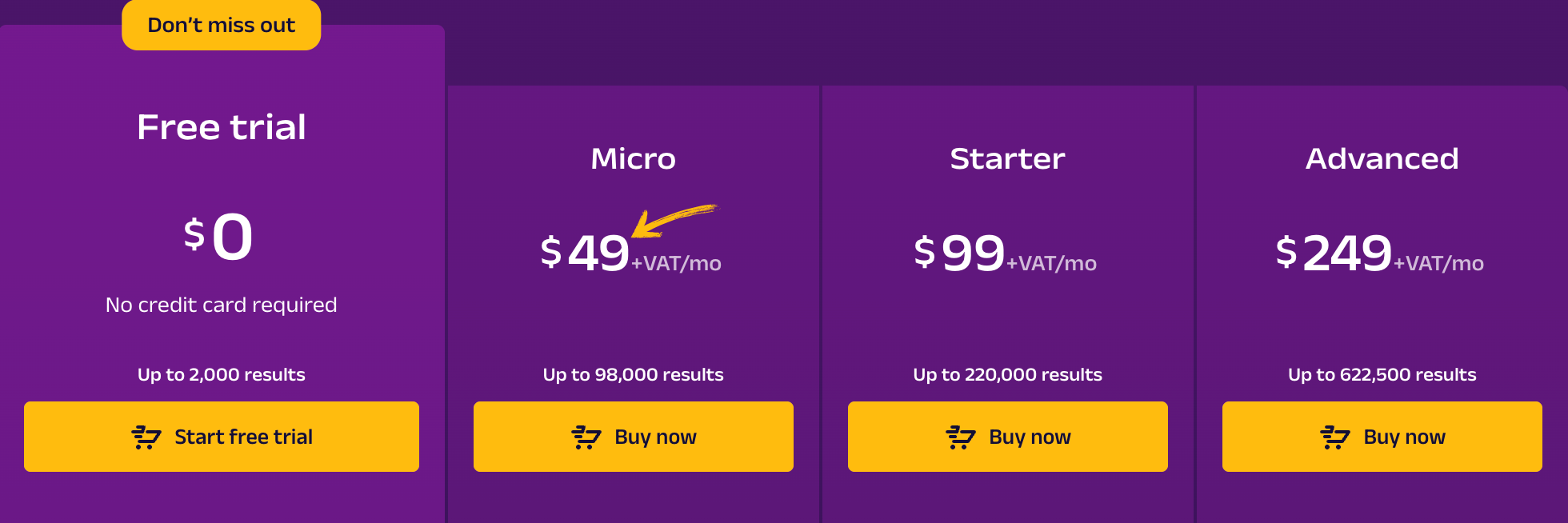Click the cart icon in Advanced's Buy now
This screenshot has width=1568, height=523.
tap(1335, 437)
